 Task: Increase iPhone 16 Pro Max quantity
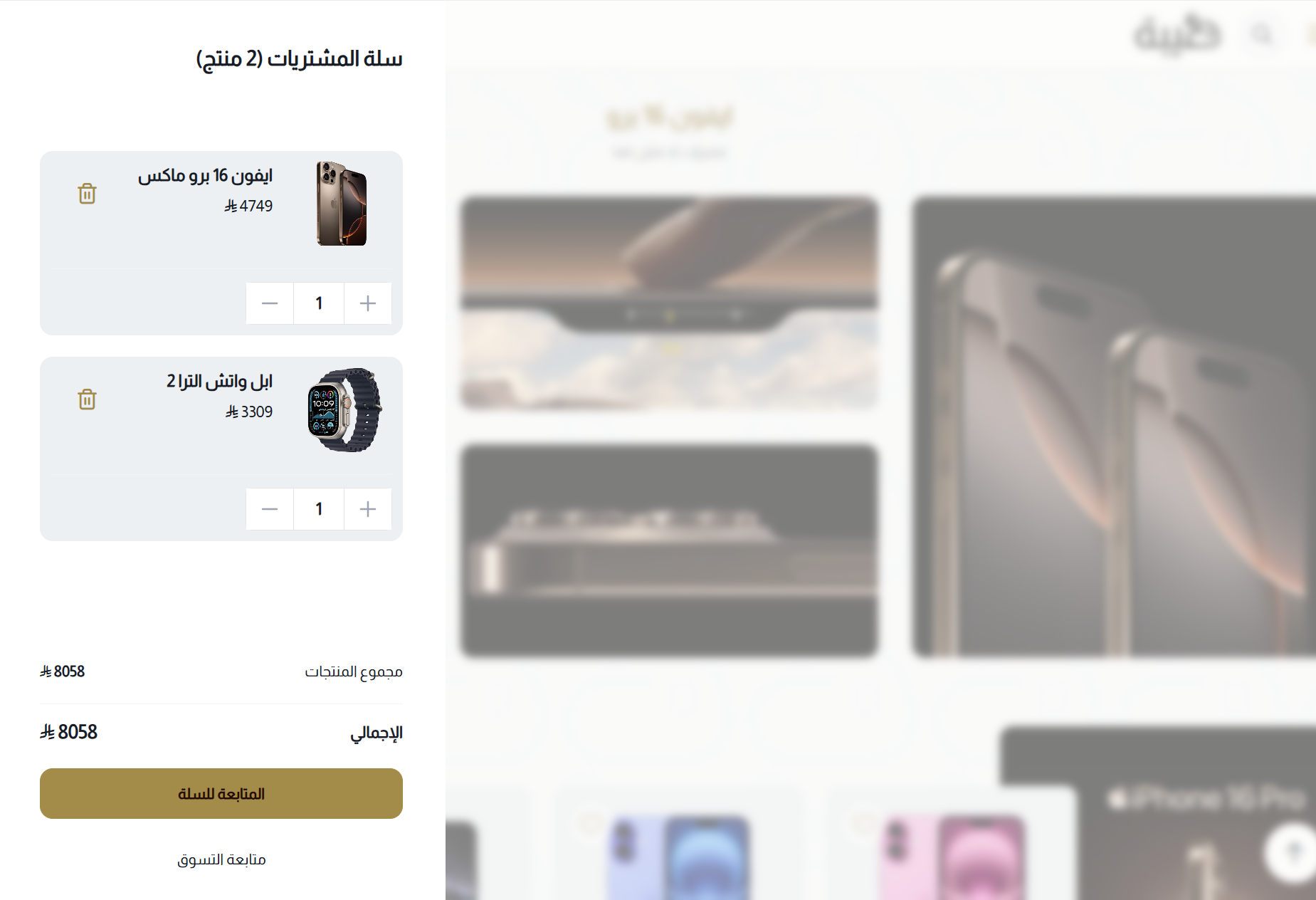pyautogui.click(x=368, y=303)
